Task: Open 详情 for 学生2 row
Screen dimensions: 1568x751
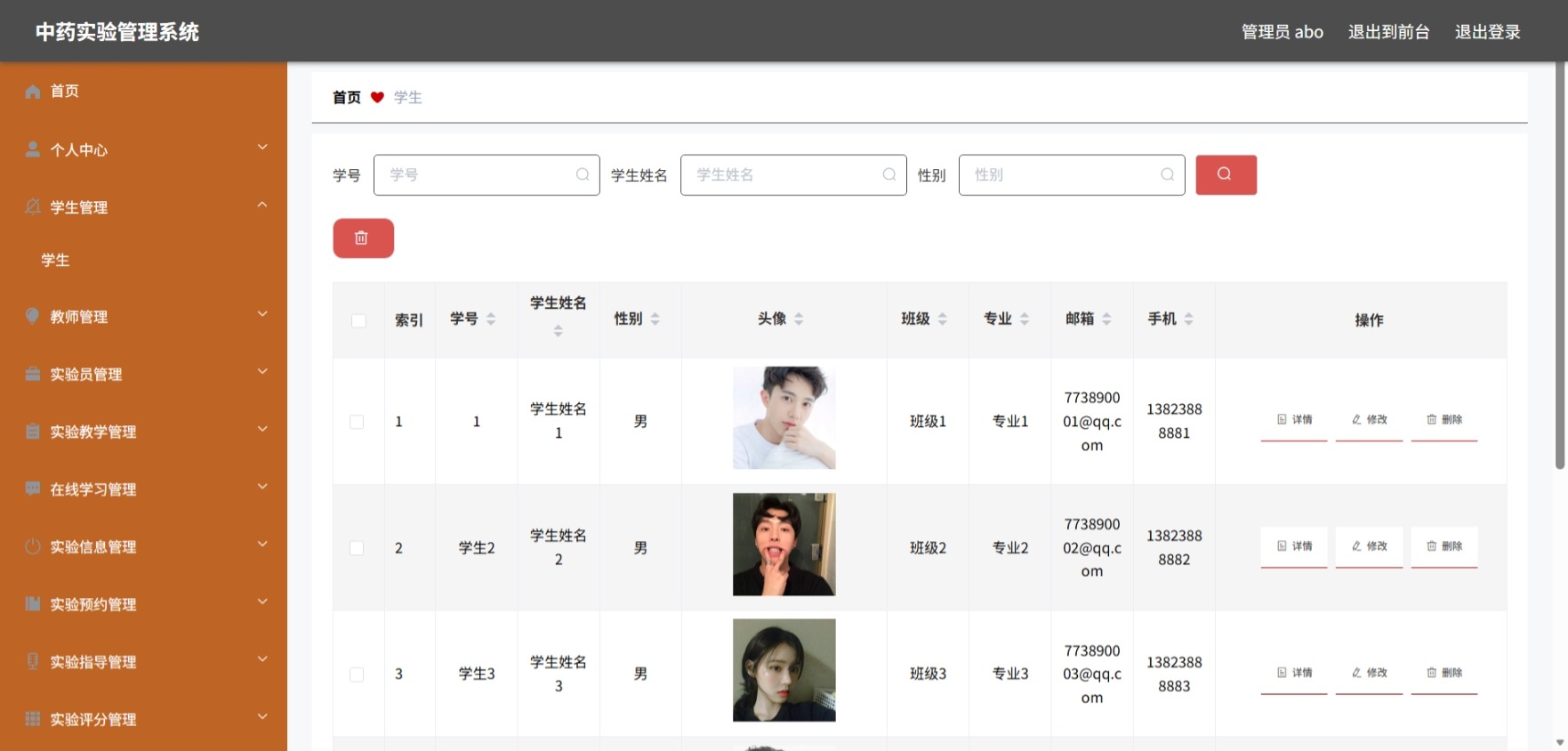Action: click(x=1294, y=546)
